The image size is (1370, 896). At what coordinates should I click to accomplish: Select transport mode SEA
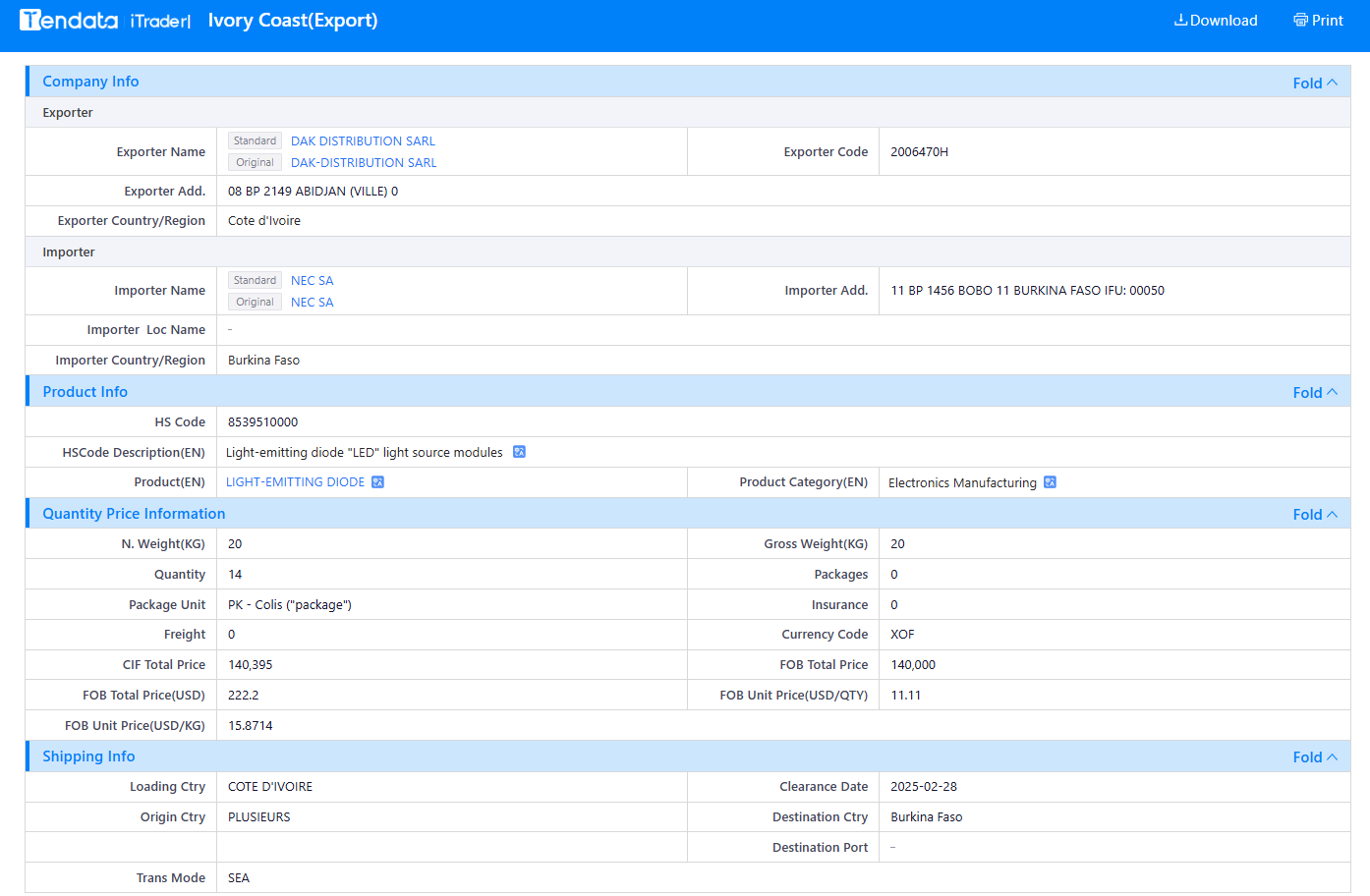pyautogui.click(x=239, y=878)
